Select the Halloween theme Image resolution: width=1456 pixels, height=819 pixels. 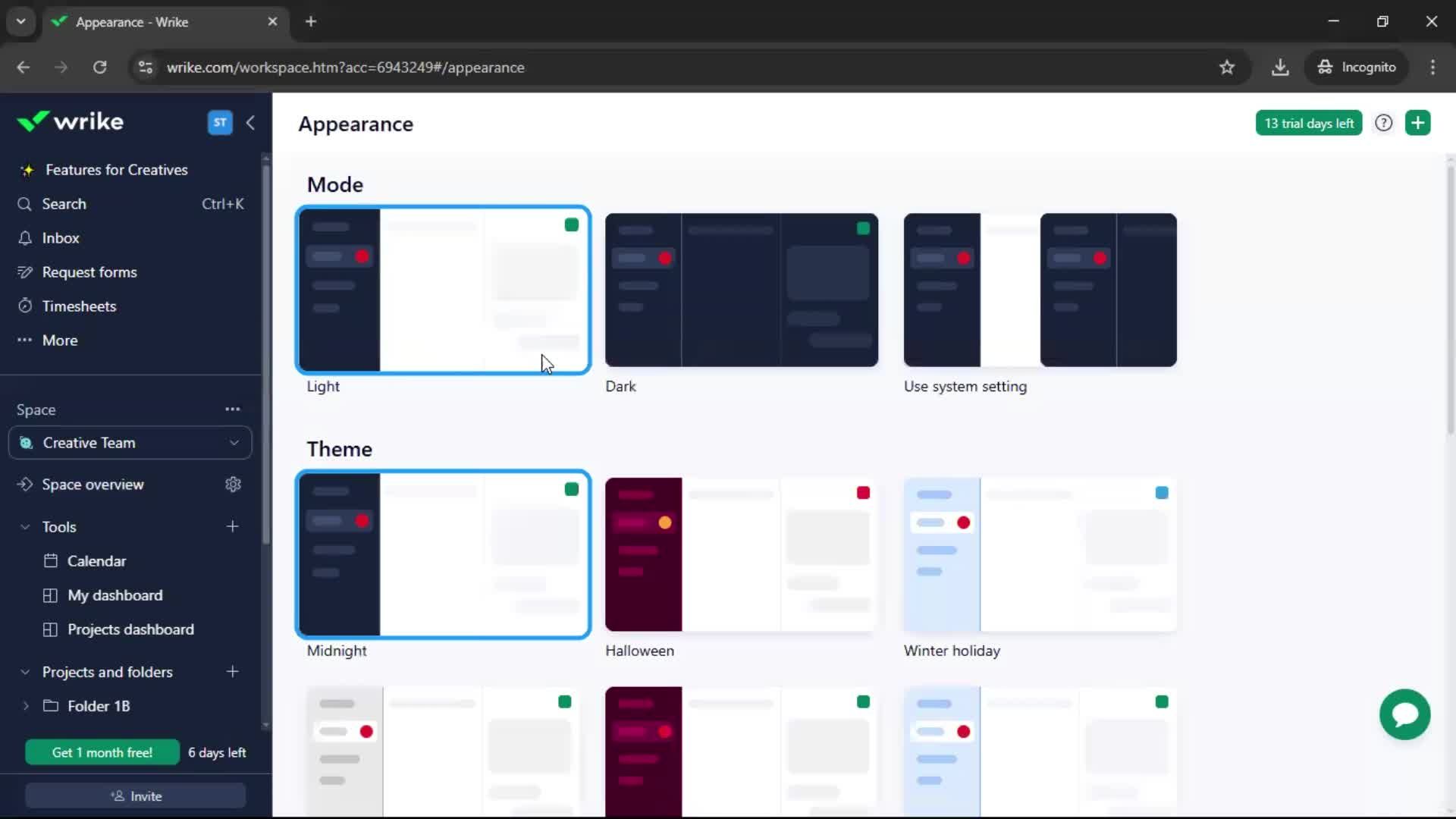[742, 554]
